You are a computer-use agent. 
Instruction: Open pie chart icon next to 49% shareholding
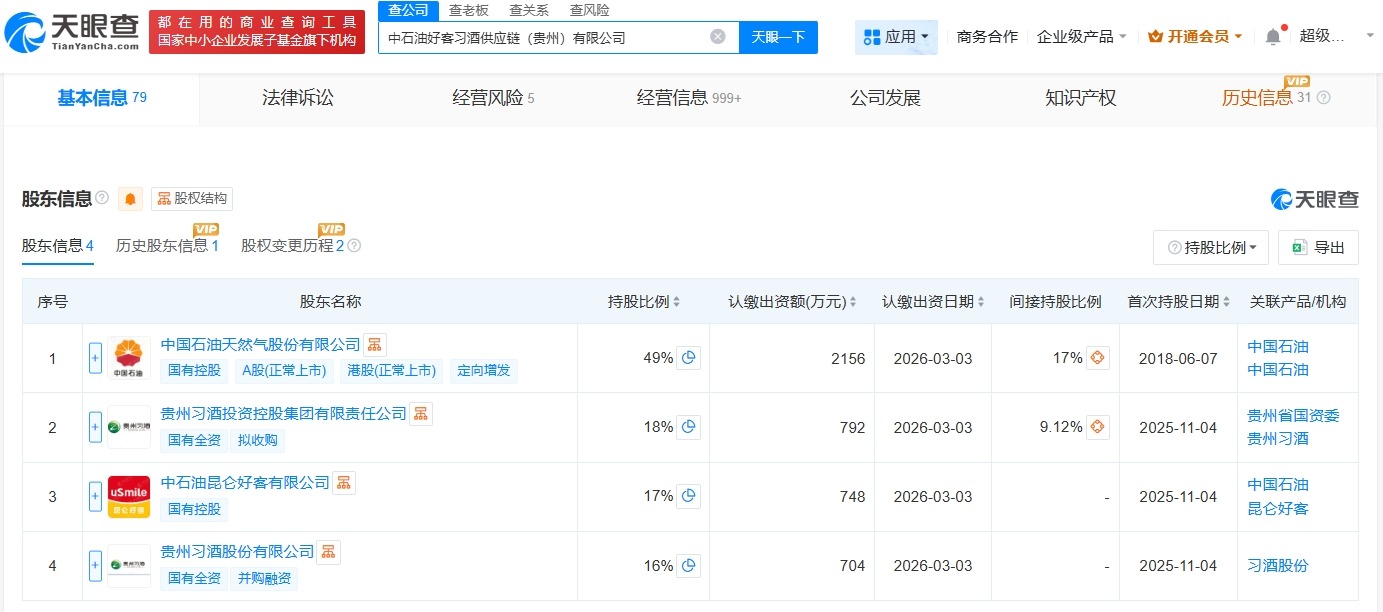click(x=687, y=357)
